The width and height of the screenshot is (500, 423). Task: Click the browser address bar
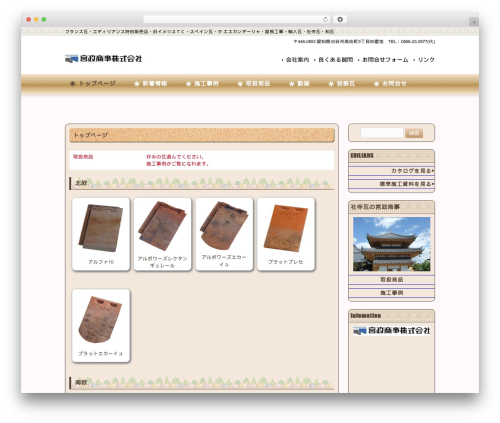coord(236,19)
